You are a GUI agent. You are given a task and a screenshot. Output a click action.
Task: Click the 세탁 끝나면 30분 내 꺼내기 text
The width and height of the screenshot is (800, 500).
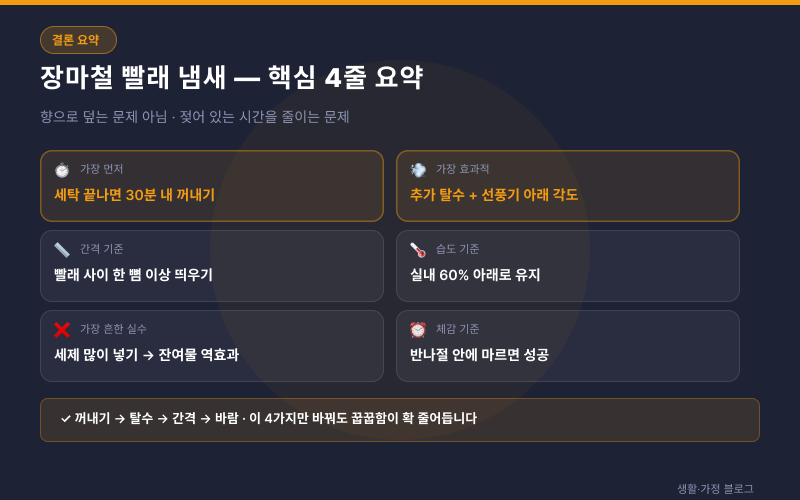[x=134, y=195]
